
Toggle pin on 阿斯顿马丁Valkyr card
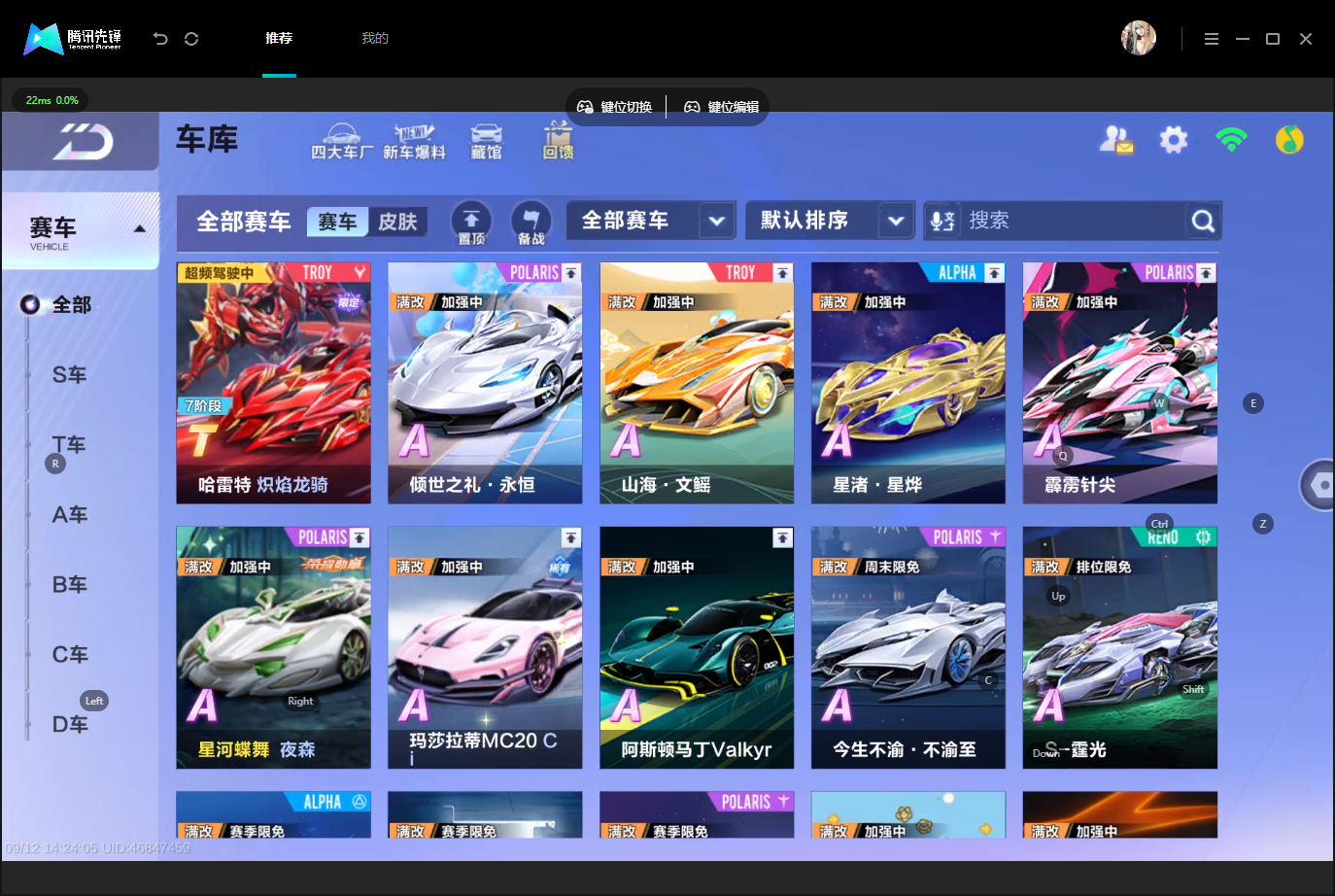click(782, 537)
